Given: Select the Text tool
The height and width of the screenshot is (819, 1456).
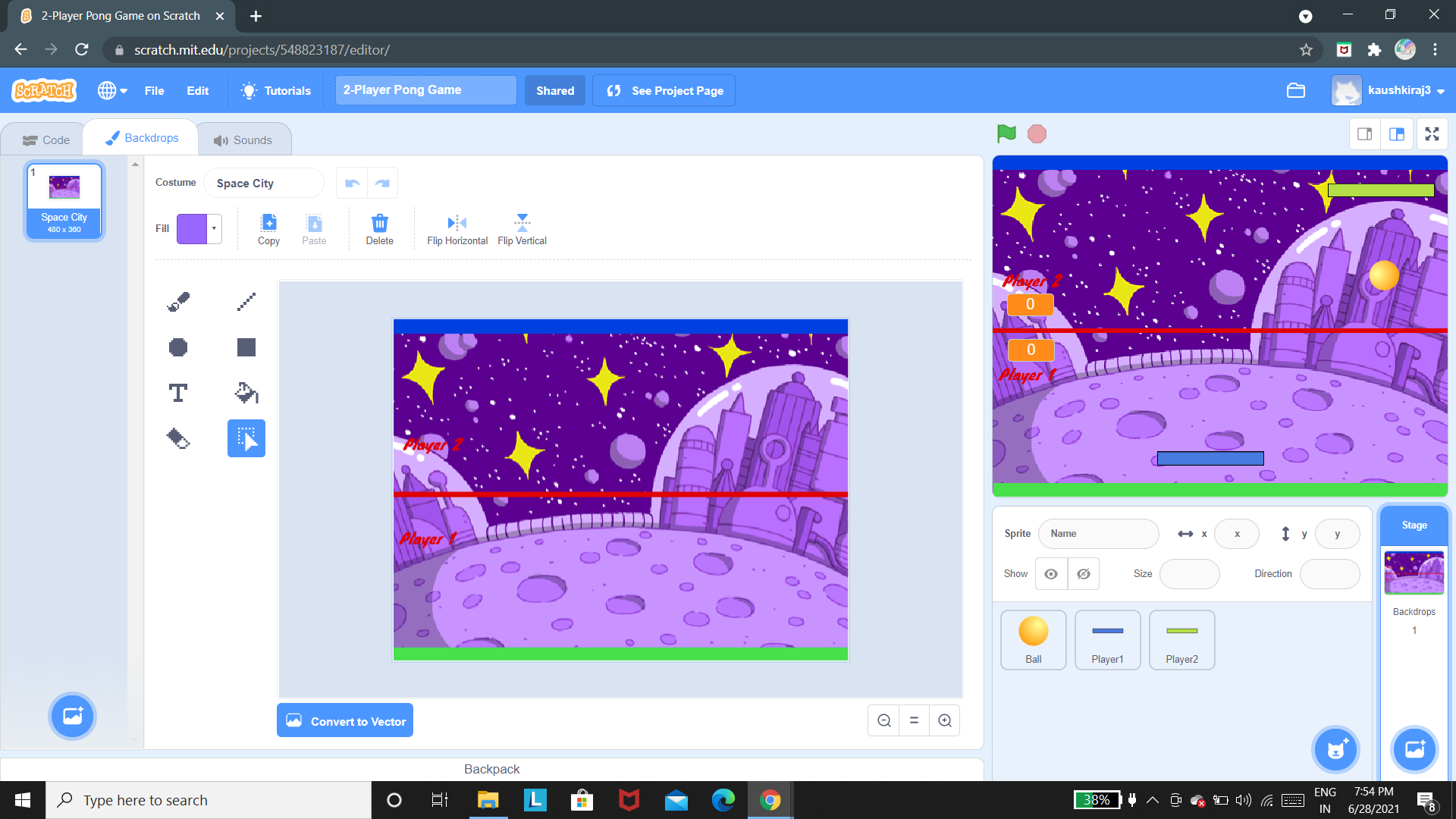Looking at the screenshot, I should (178, 393).
